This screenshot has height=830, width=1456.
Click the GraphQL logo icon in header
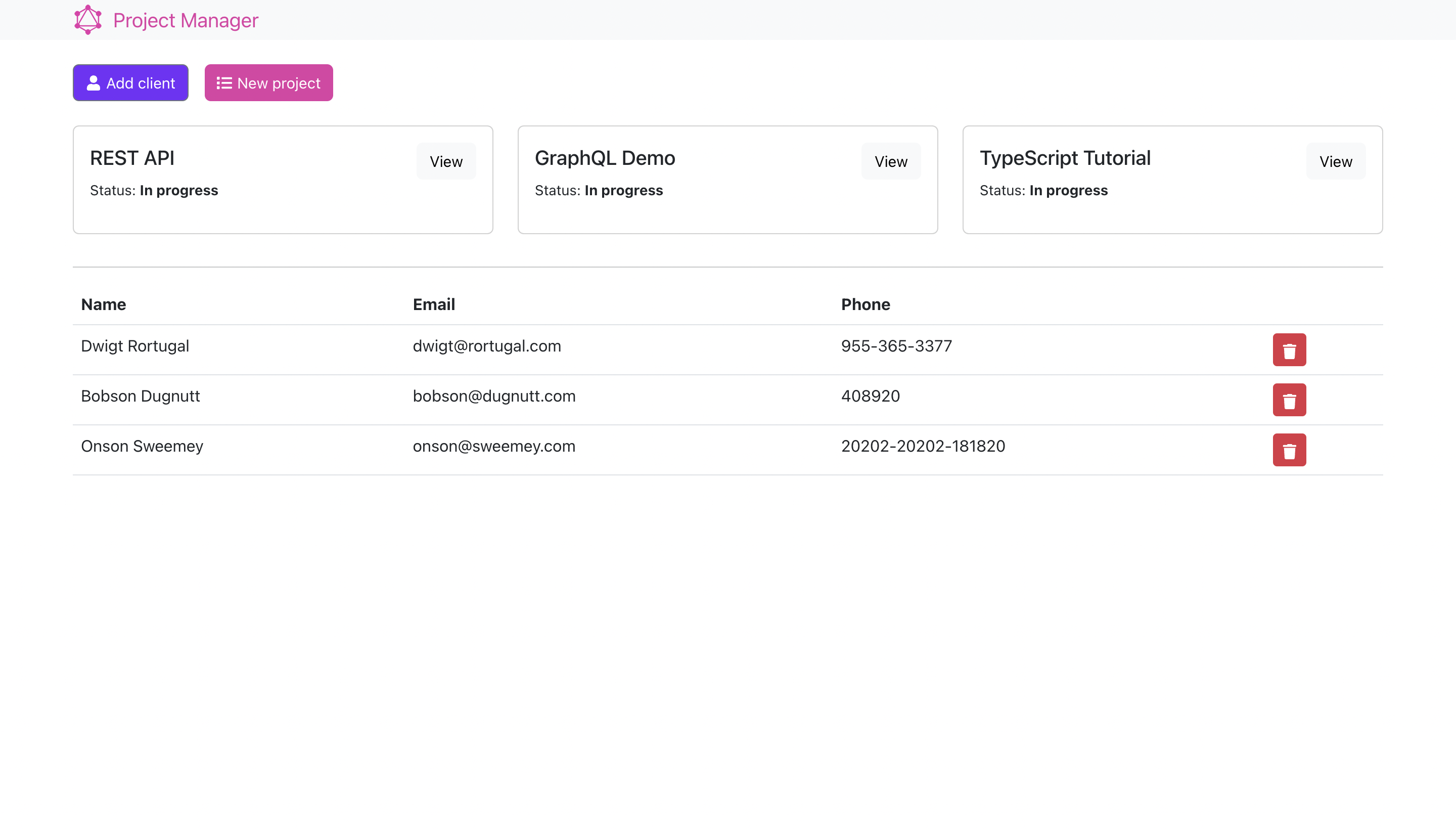pos(88,20)
